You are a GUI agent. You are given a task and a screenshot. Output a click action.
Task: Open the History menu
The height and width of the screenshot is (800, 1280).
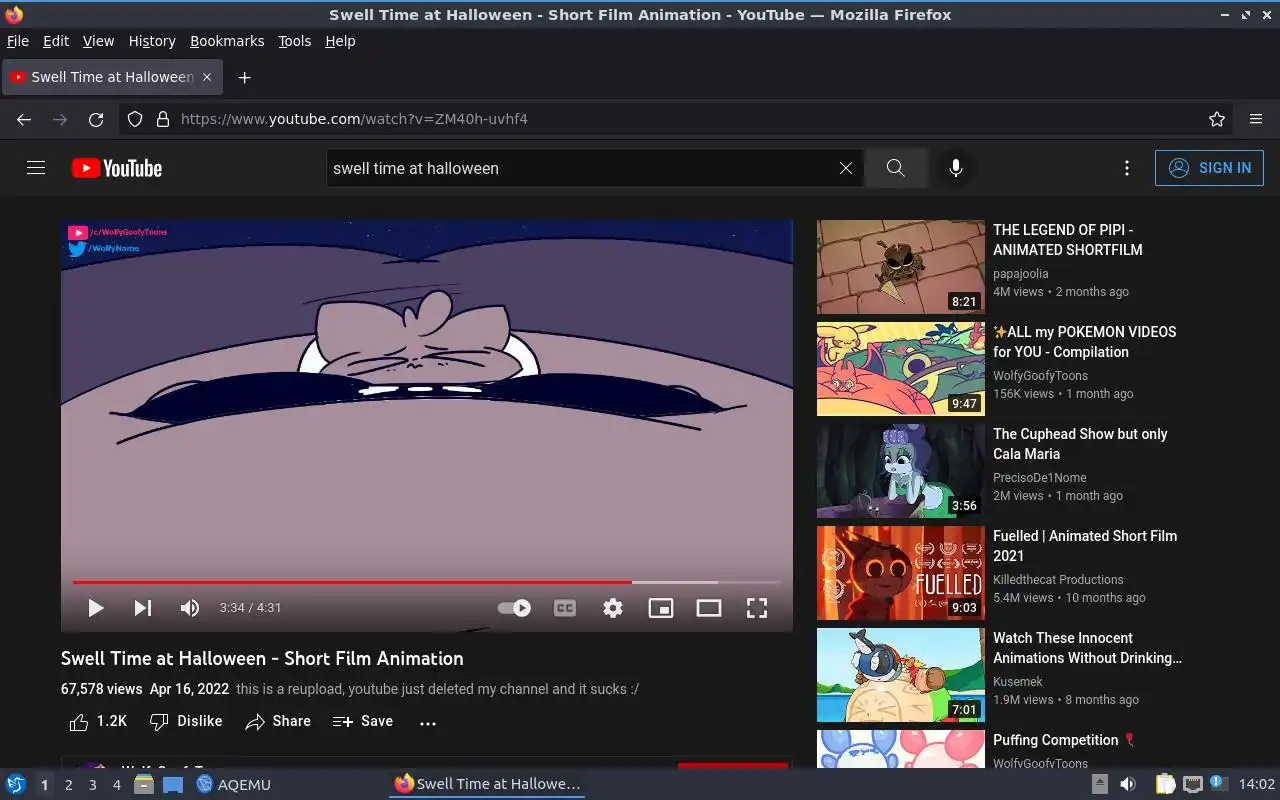(x=152, y=41)
